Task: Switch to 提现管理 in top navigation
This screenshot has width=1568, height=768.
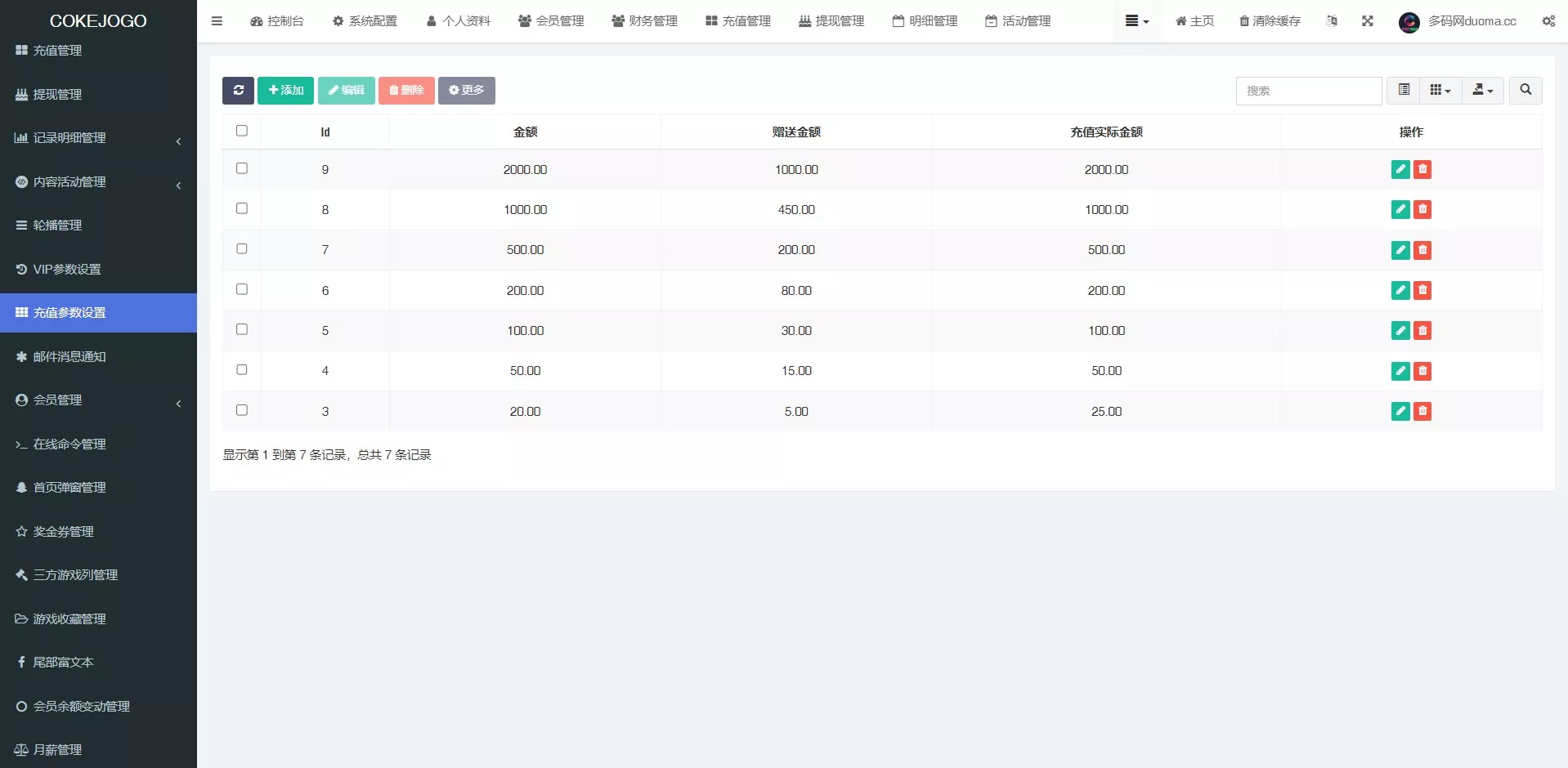Action: tap(831, 21)
